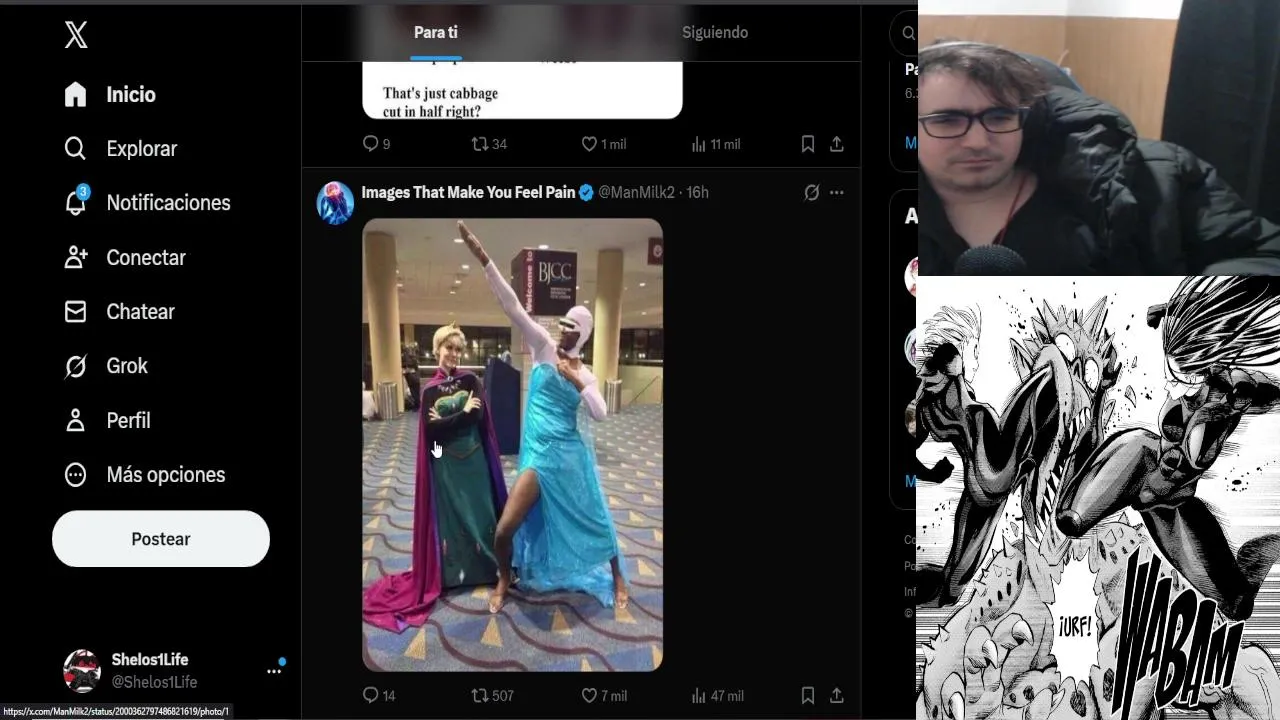Like the post with 1 mil likes
The width and height of the screenshot is (1280, 720).
click(604, 144)
